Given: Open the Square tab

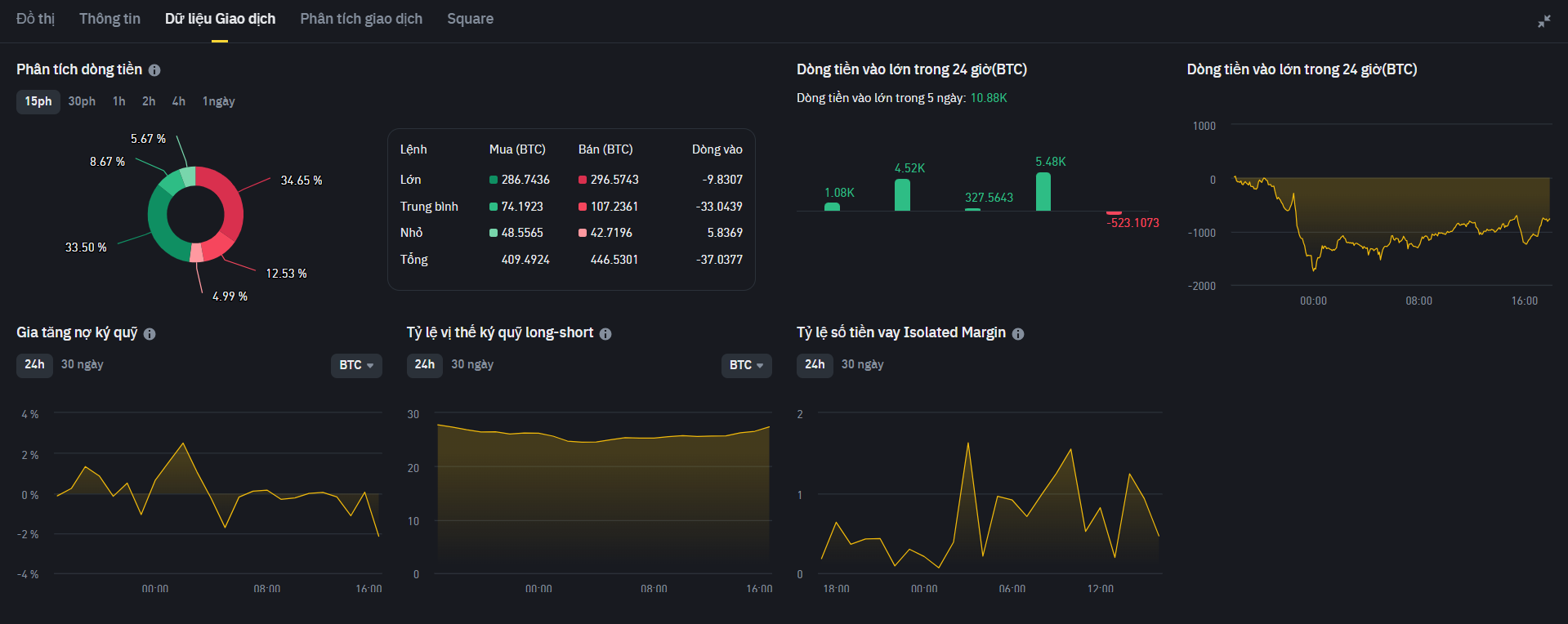Looking at the screenshot, I should point(470,19).
